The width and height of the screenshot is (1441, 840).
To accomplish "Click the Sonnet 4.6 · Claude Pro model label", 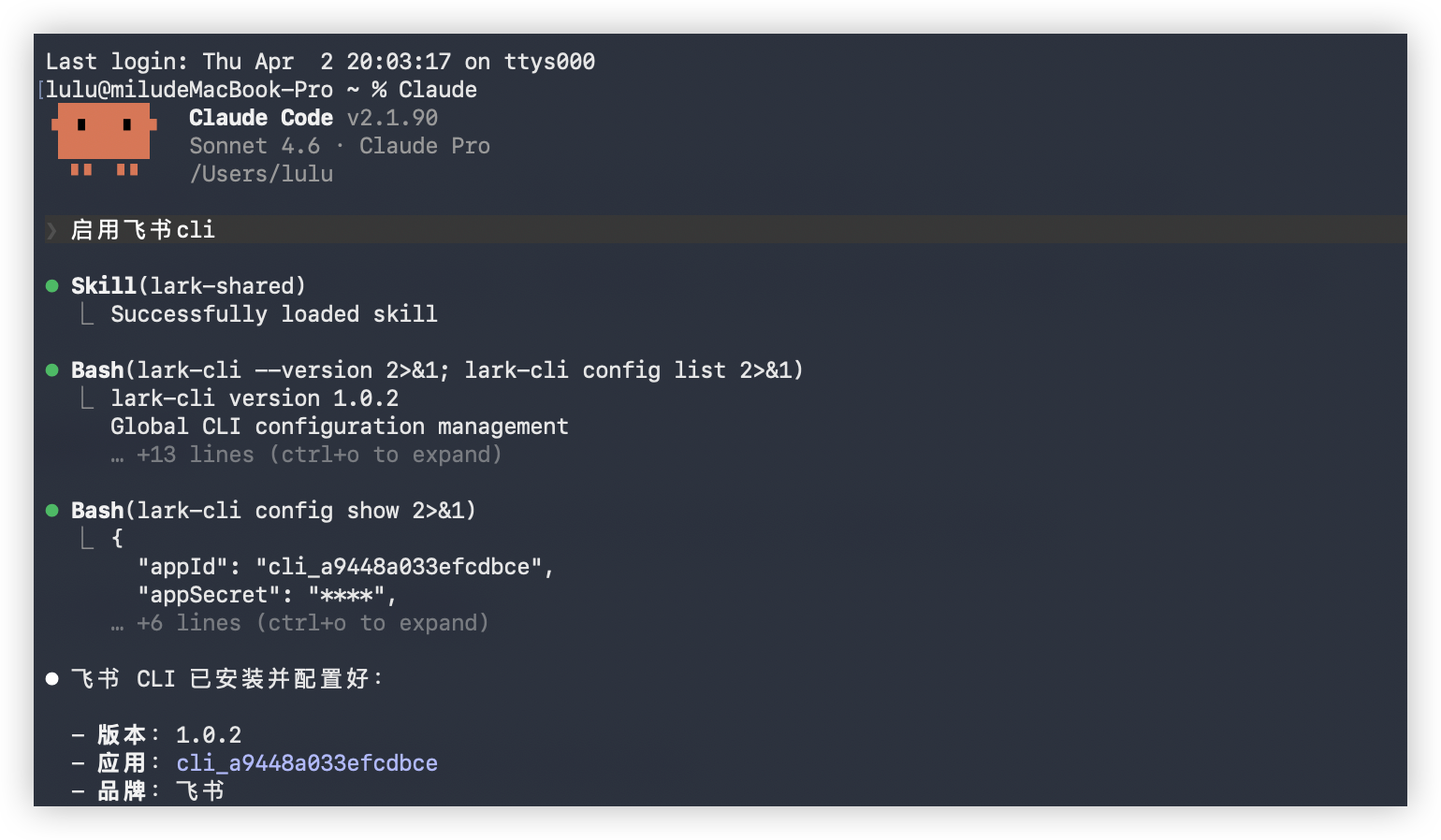I will [x=339, y=146].
